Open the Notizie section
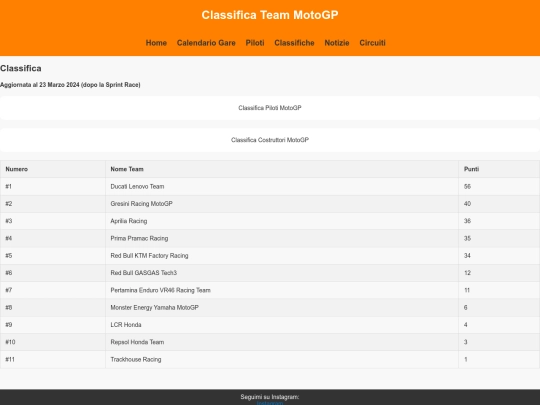Viewport: 540px width, 405px height. pyautogui.click(x=337, y=43)
